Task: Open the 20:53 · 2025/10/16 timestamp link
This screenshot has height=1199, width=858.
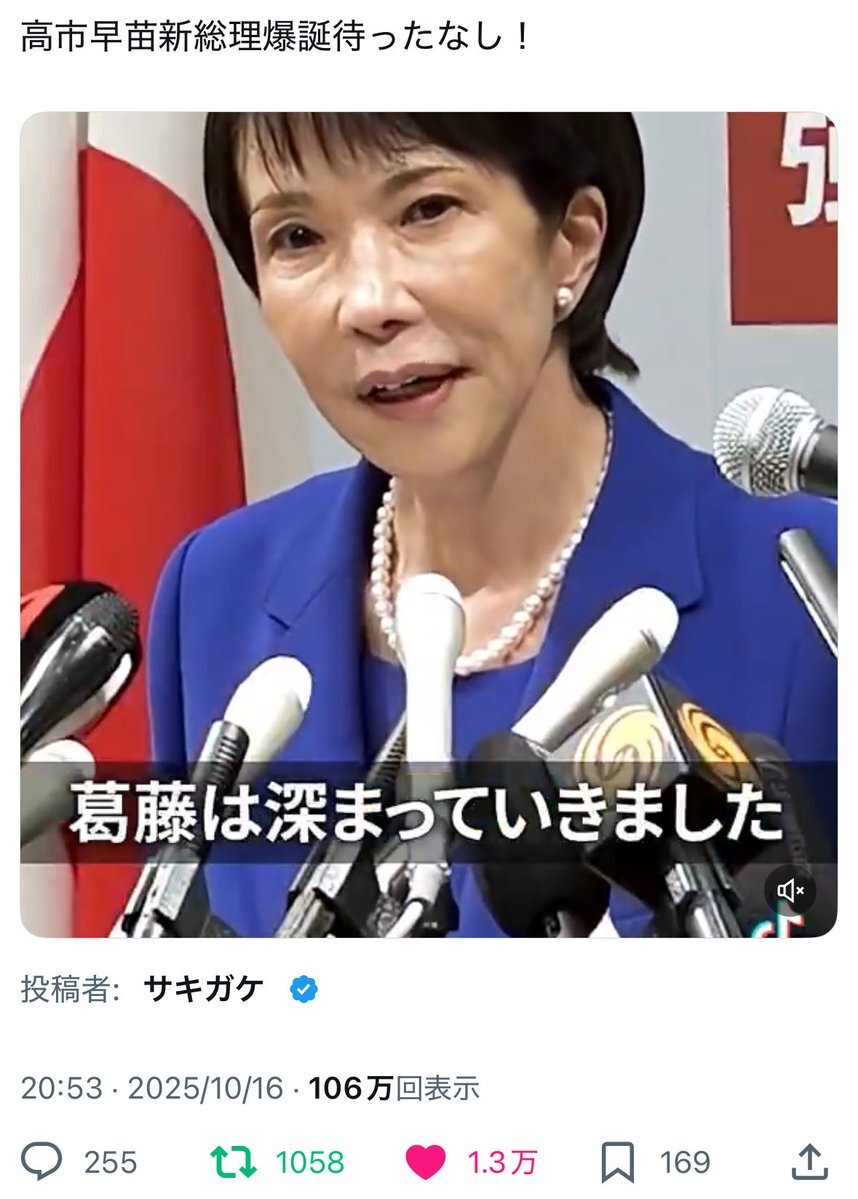Action: (151, 1088)
